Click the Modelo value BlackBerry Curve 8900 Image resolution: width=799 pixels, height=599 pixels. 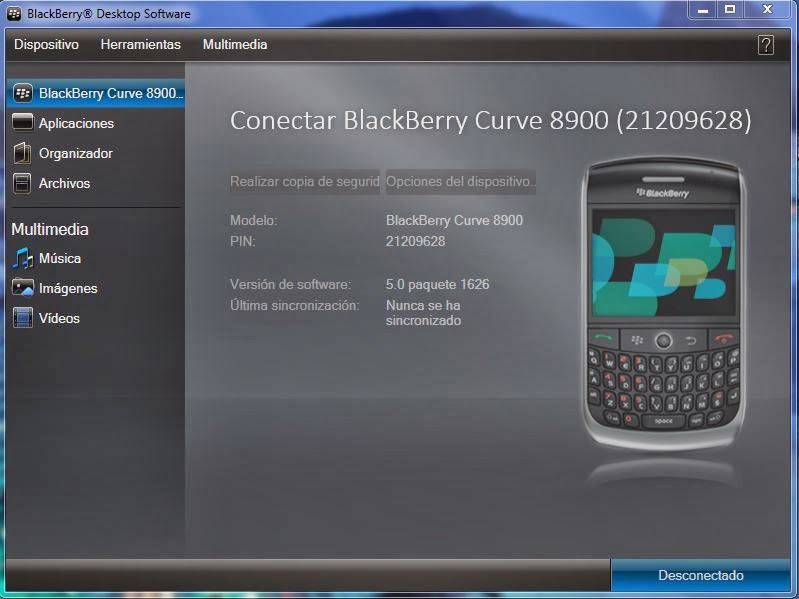coord(454,221)
